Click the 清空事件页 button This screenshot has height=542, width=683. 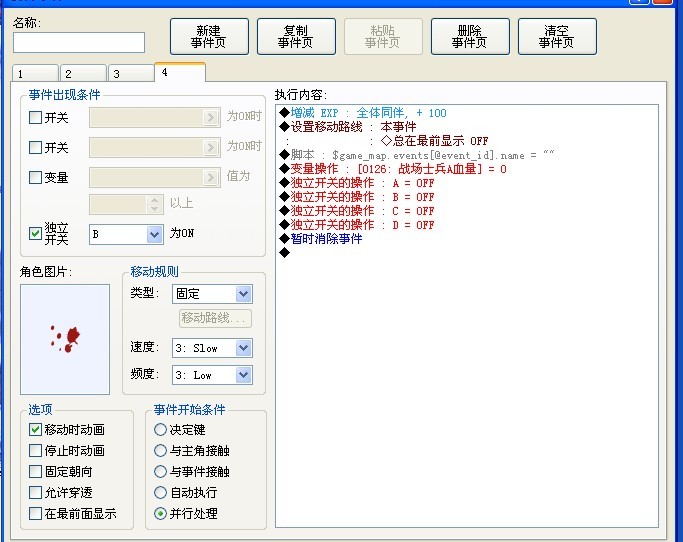557,37
